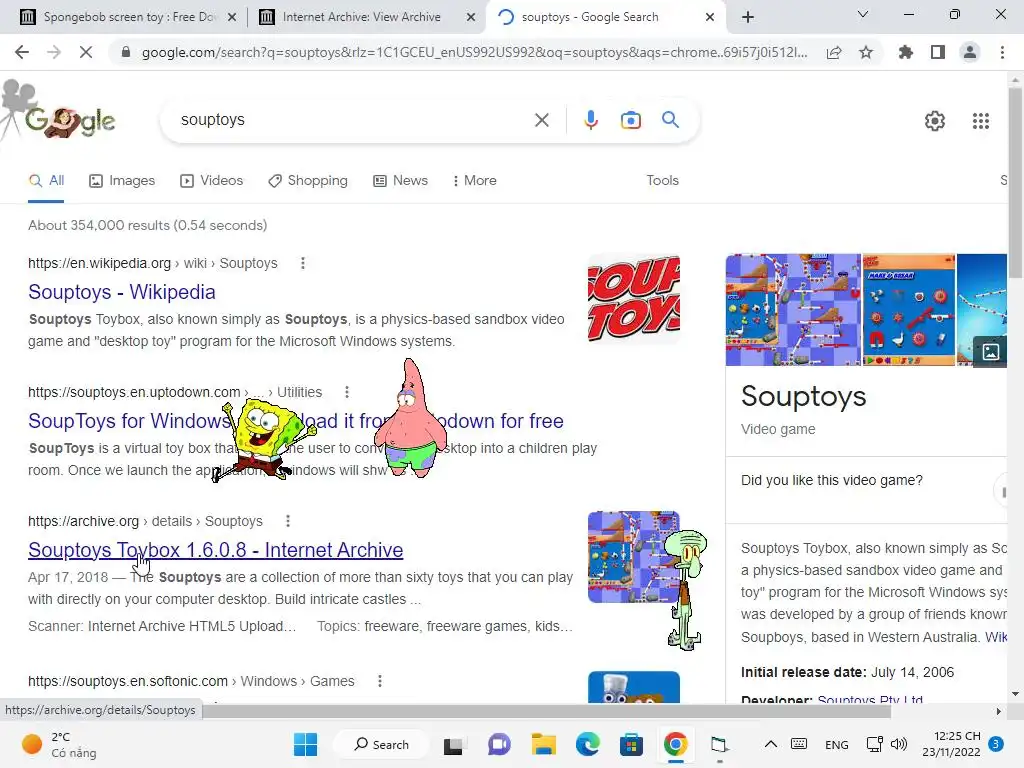Select the Videos search tab

click(212, 180)
